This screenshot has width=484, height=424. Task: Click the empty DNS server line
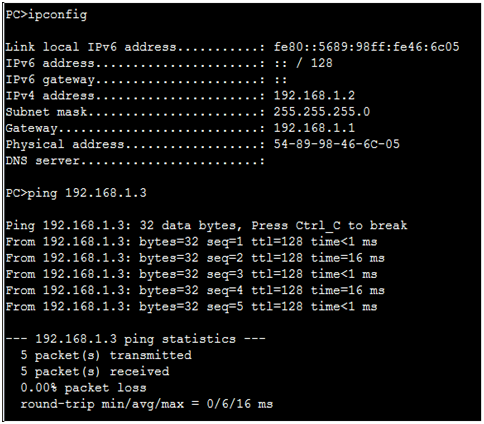[x=135, y=161]
